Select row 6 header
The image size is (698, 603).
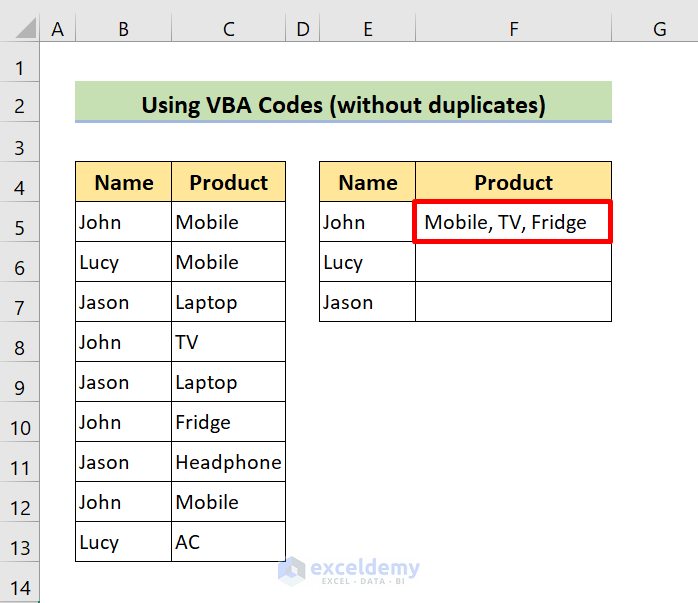(x=19, y=262)
